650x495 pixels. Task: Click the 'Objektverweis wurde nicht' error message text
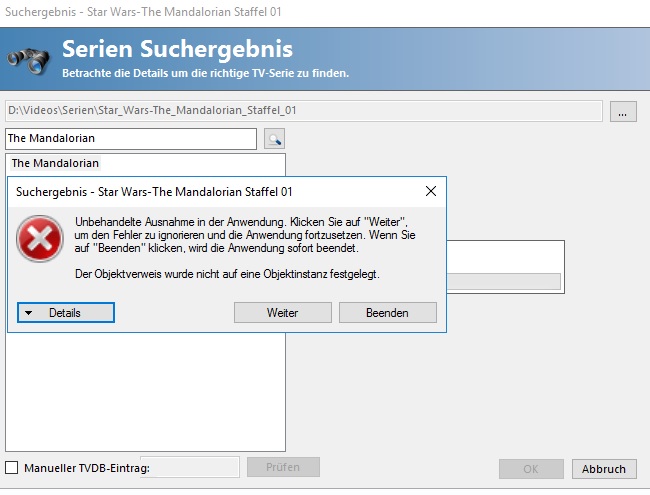pyautogui.click(x=227, y=274)
